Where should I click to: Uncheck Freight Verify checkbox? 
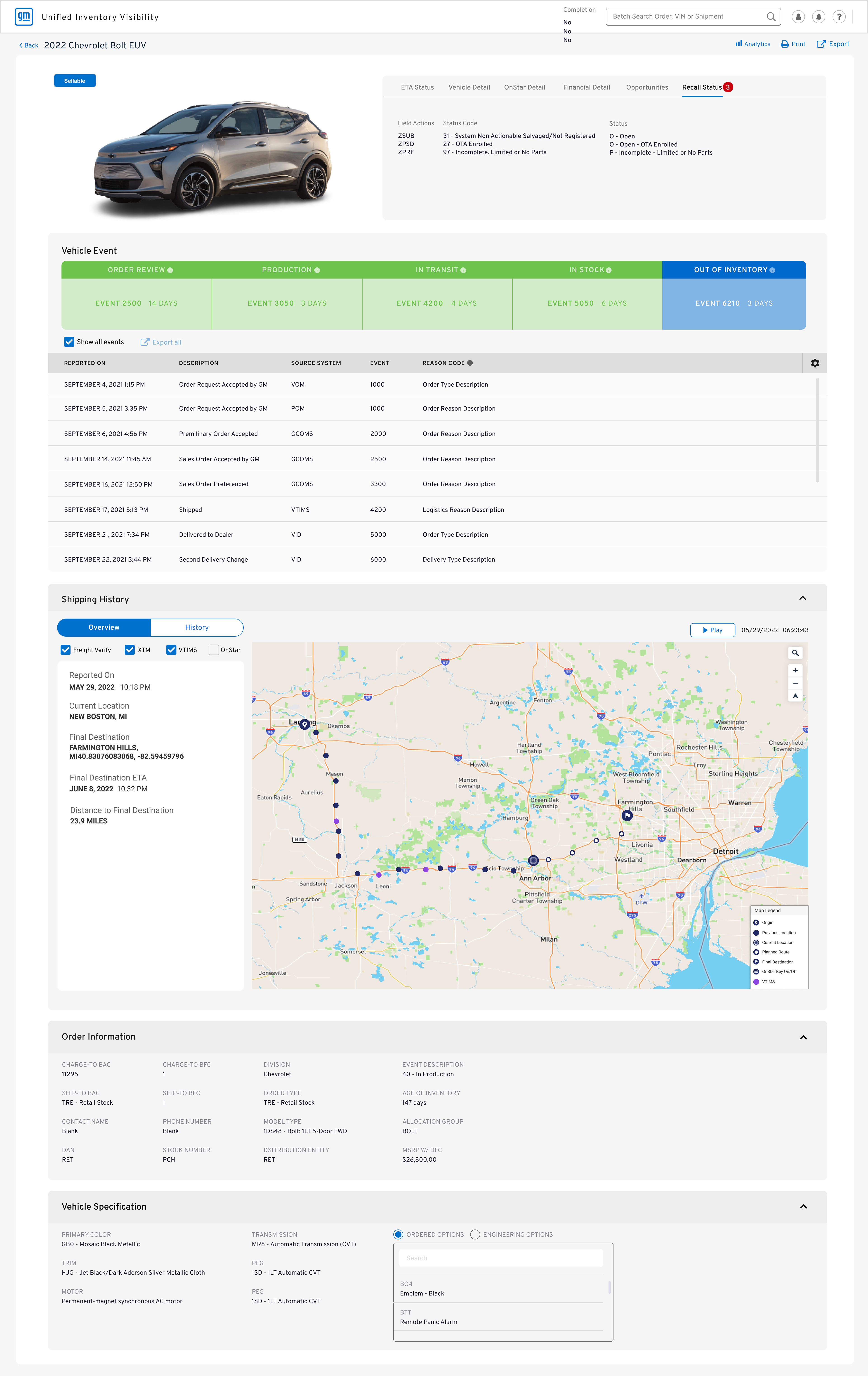click(66, 650)
